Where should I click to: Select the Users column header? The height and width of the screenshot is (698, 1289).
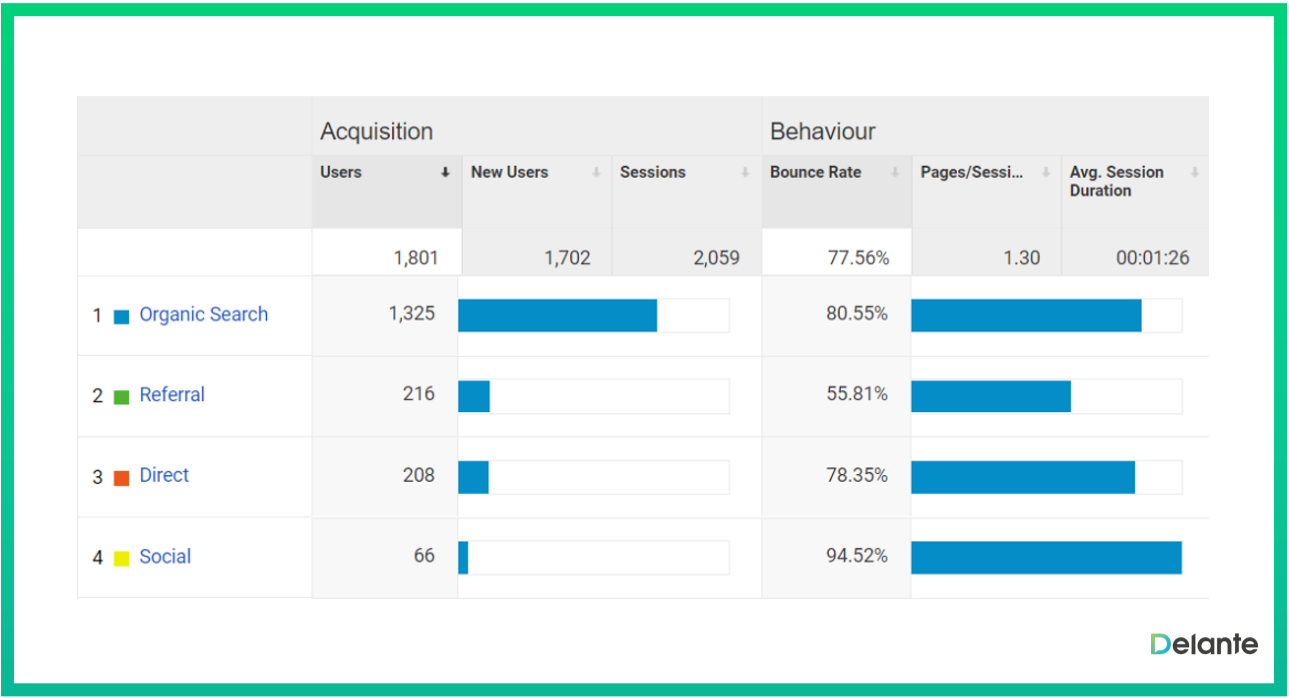(x=341, y=173)
